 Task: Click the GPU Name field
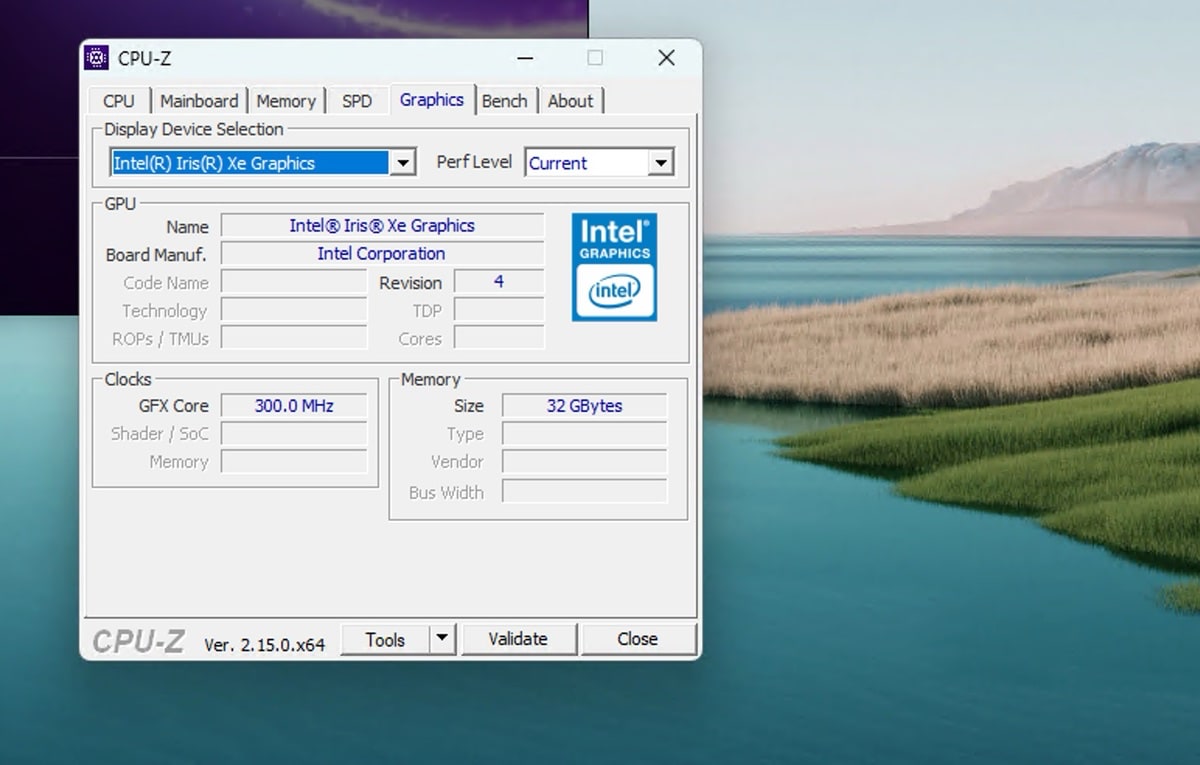382,226
